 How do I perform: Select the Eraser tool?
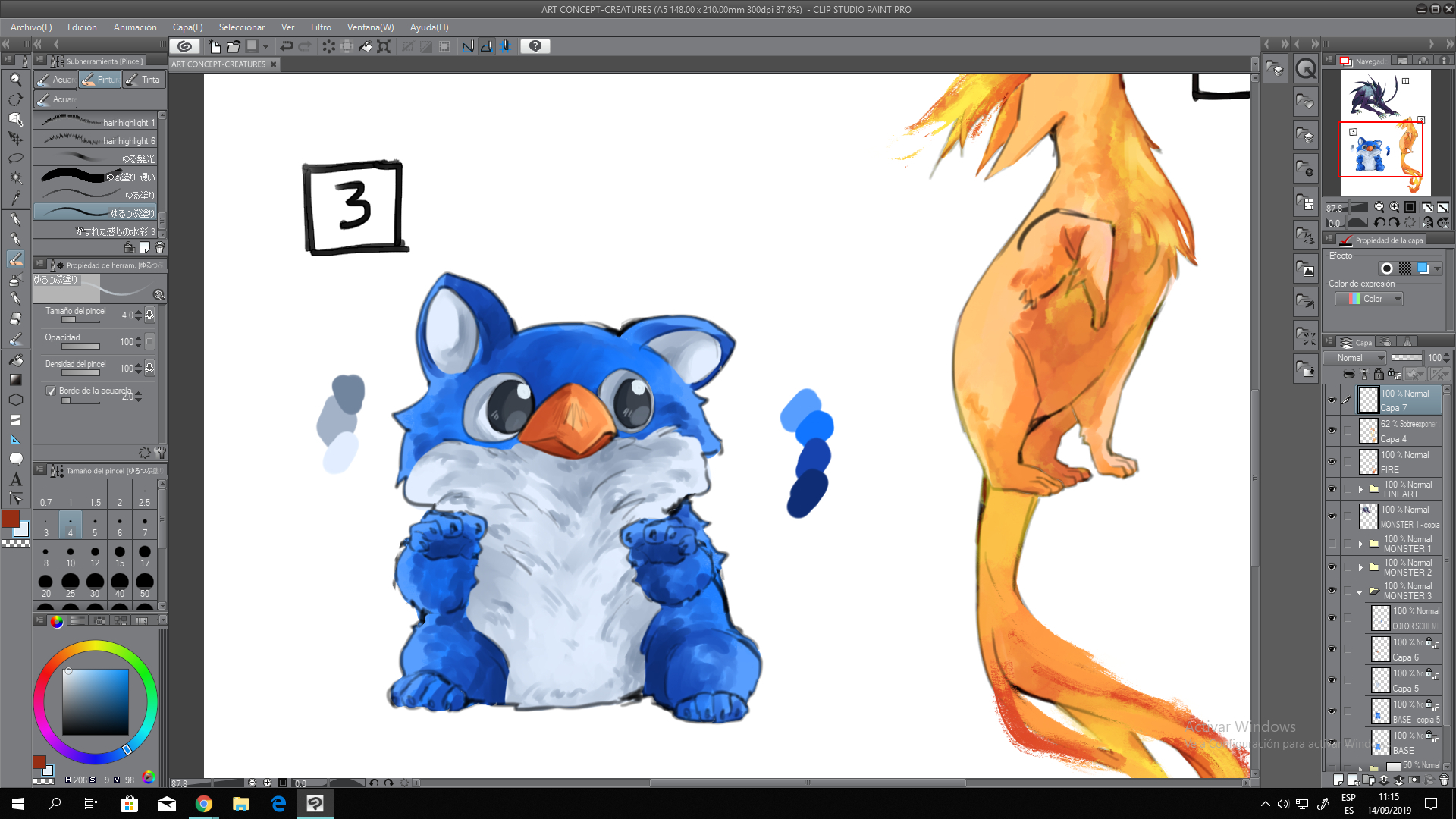(x=15, y=318)
